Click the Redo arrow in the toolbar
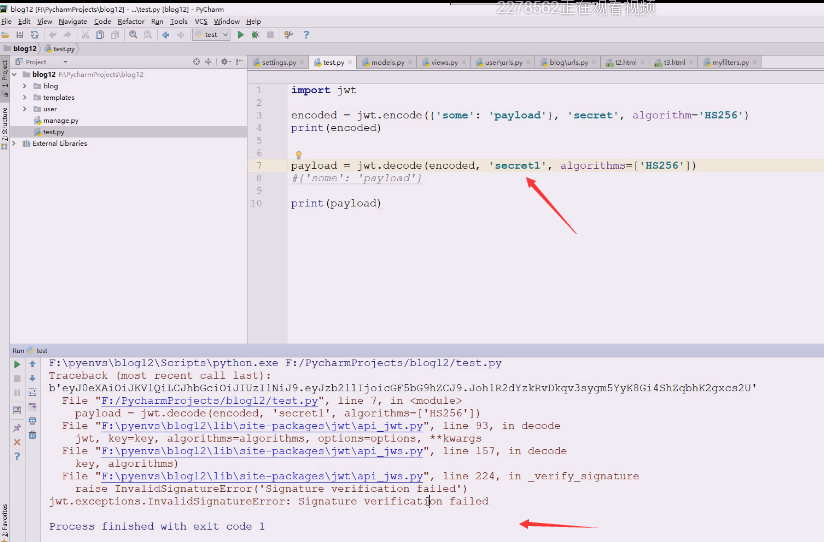The height and width of the screenshot is (542, 824). tap(67, 35)
